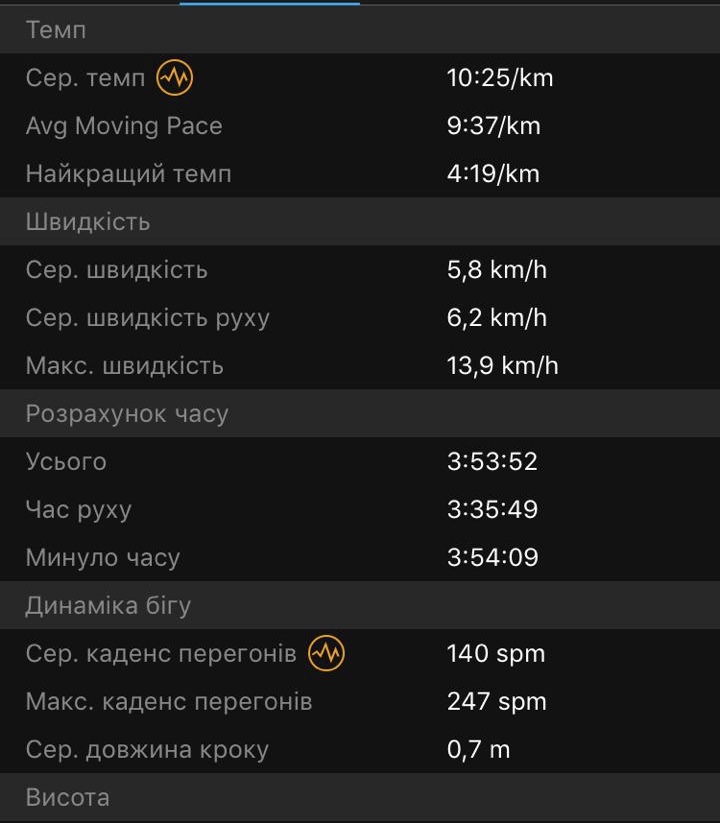
Task: Tap the Усього time label
Action: click(66, 461)
